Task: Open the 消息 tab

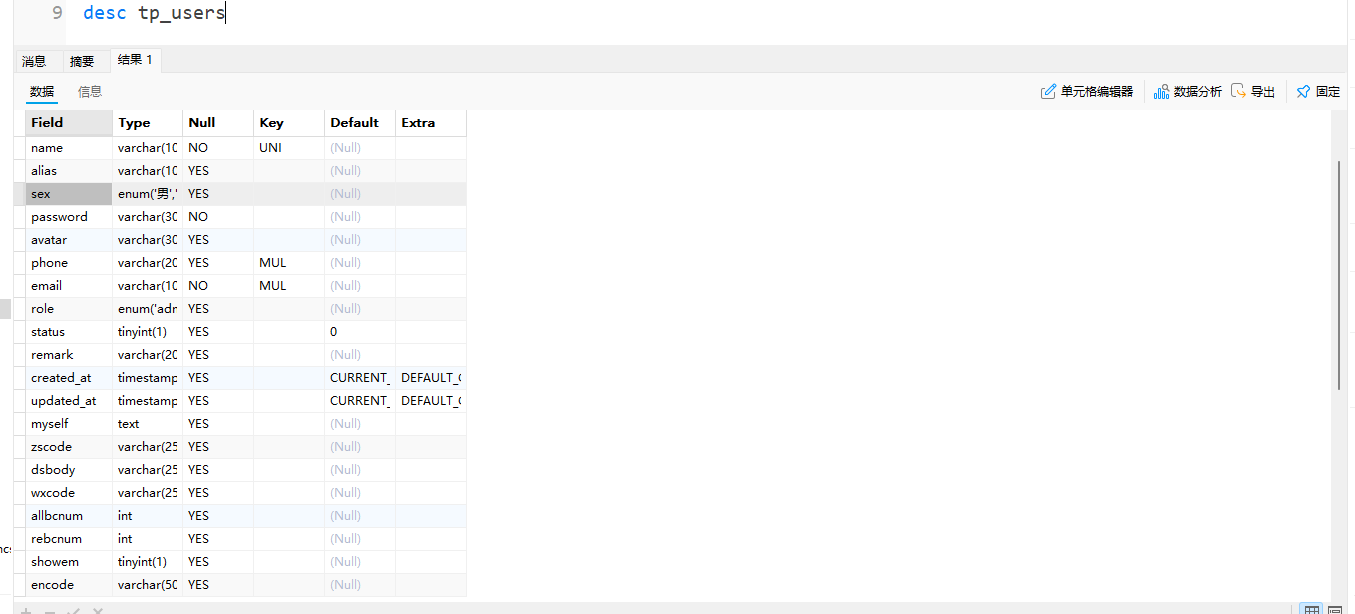Action: tap(34, 61)
